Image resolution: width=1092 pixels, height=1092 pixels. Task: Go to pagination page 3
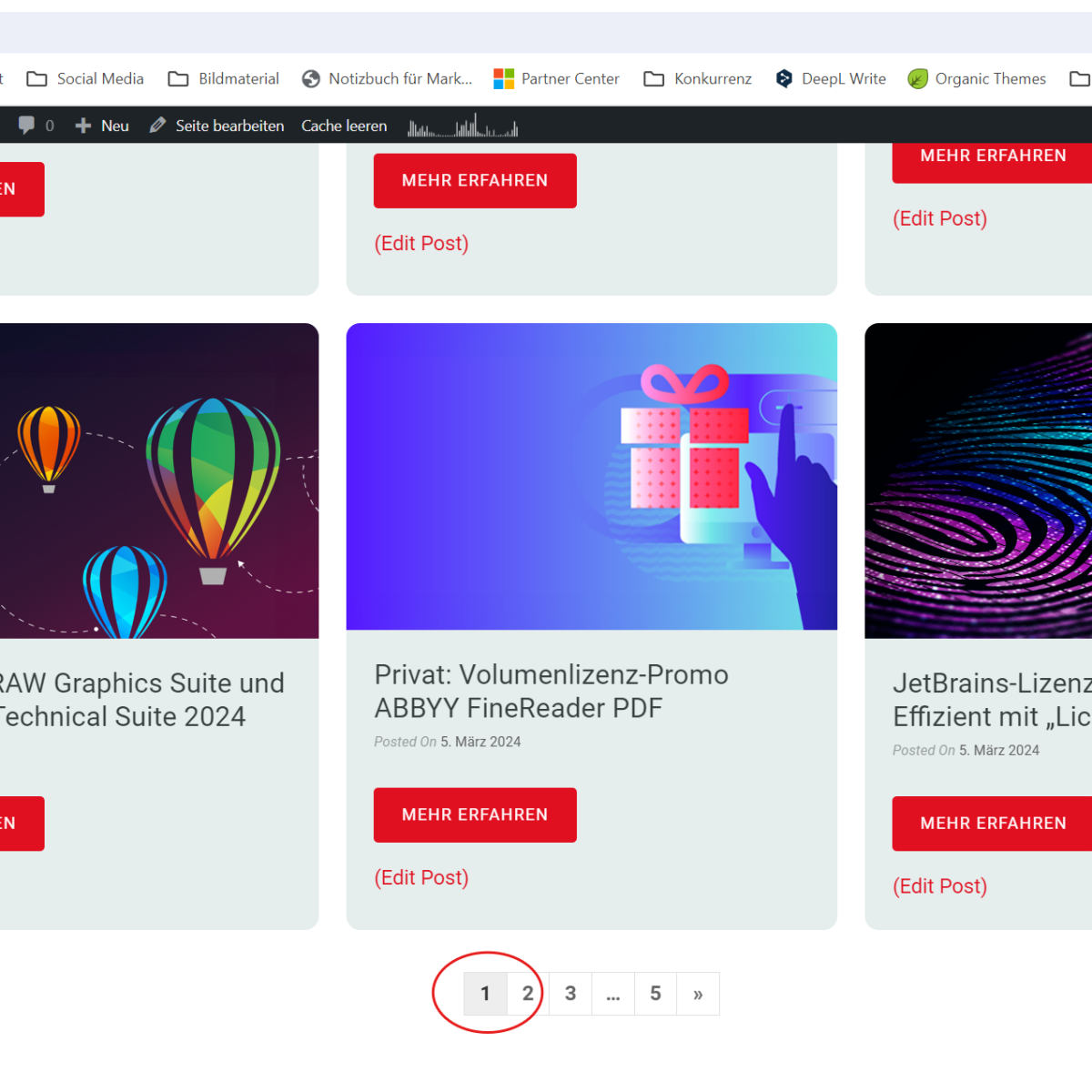pos(571,994)
